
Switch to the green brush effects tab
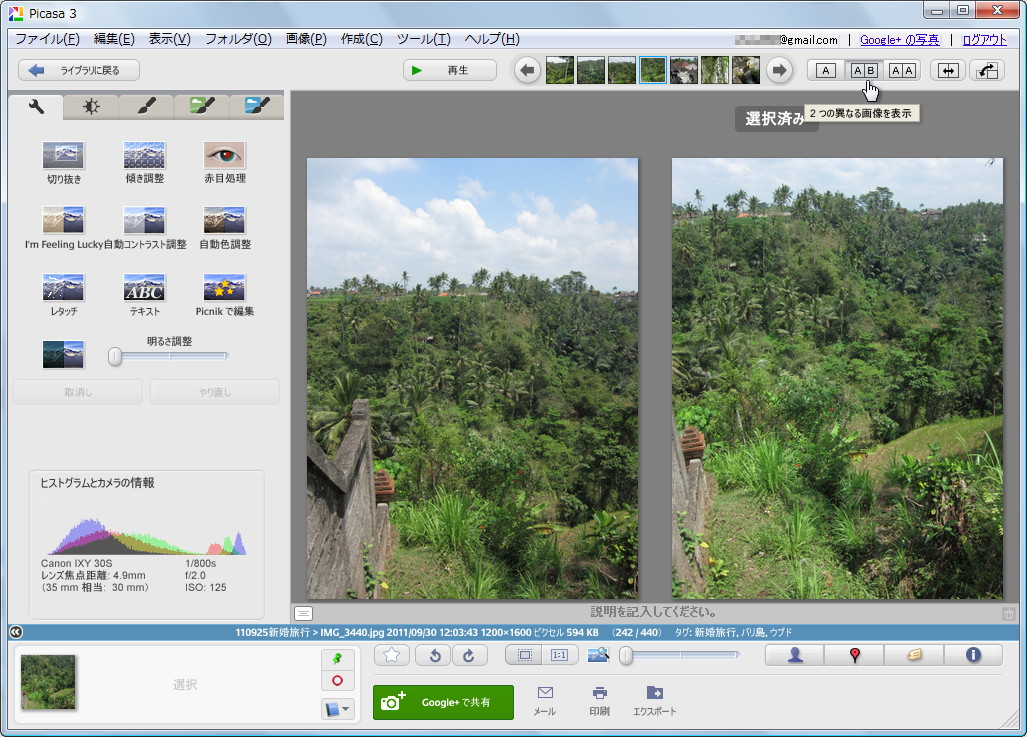pos(202,107)
